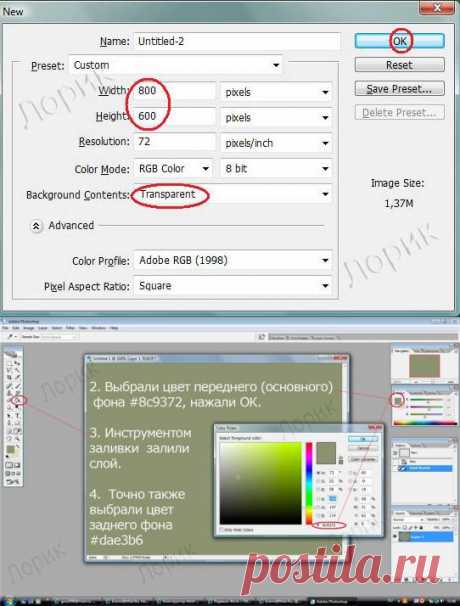Click inside the Name field Untitled-2
460x606 pixels.
pyautogui.click(x=237, y=41)
